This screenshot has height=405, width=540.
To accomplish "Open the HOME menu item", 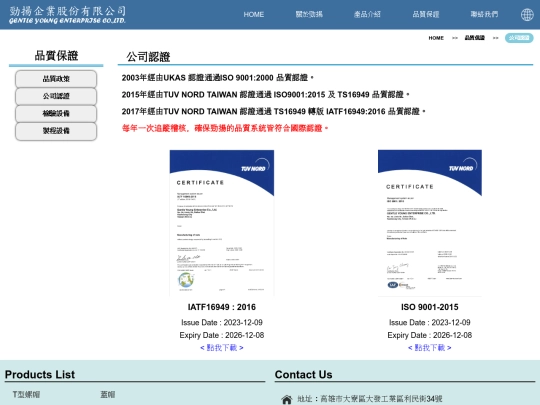I will pos(254,14).
